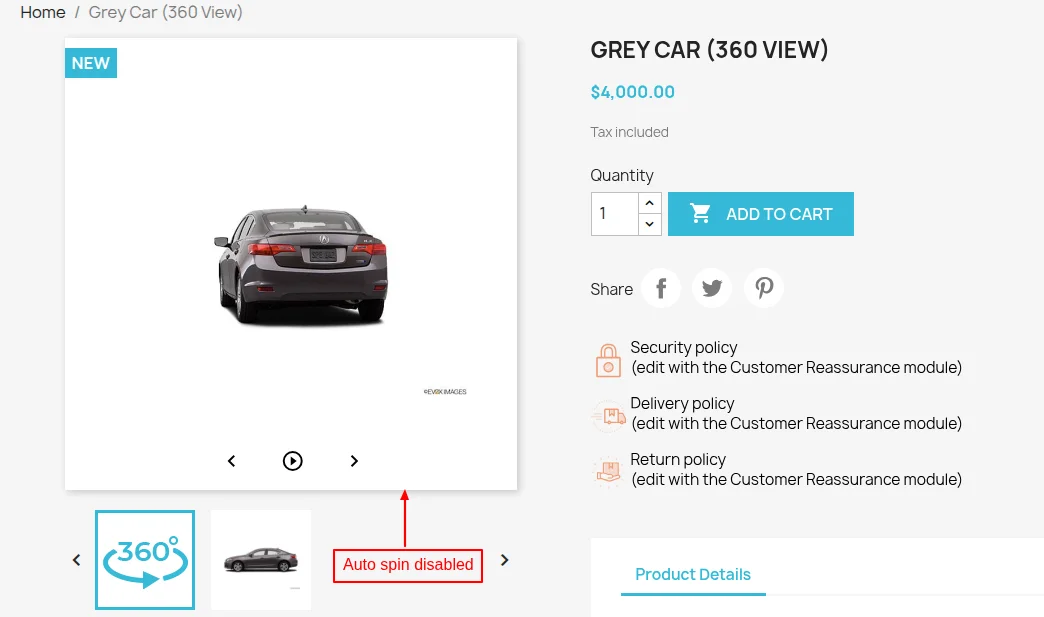Click the $4,000.00 price text
This screenshot has height=617, width=1044.
coord(633,92)
